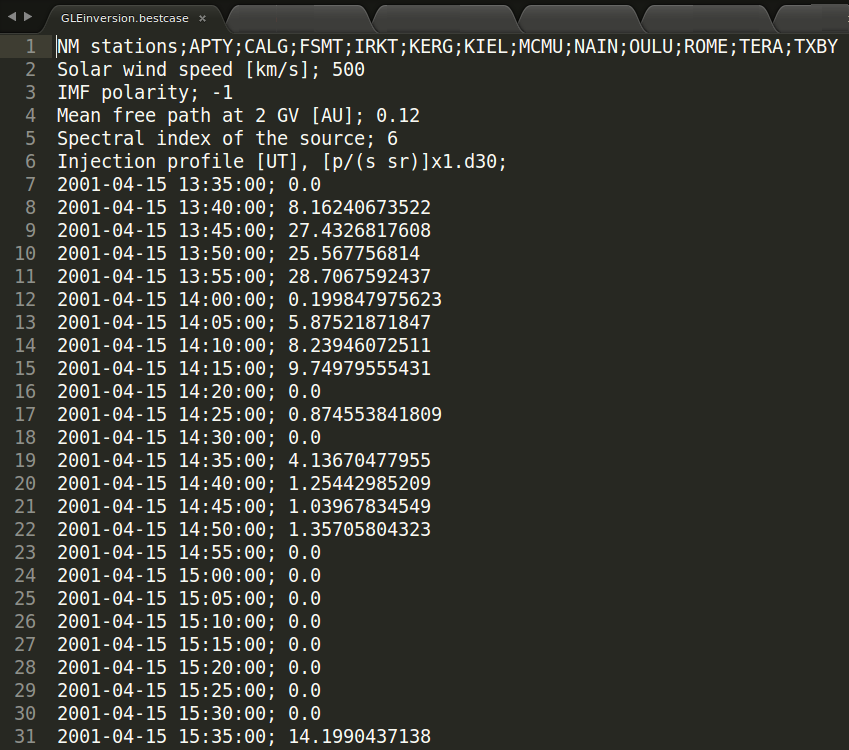Click the value 27.4326817608
The width and height of the screenshot is (849, 750).
click(360, 231)
